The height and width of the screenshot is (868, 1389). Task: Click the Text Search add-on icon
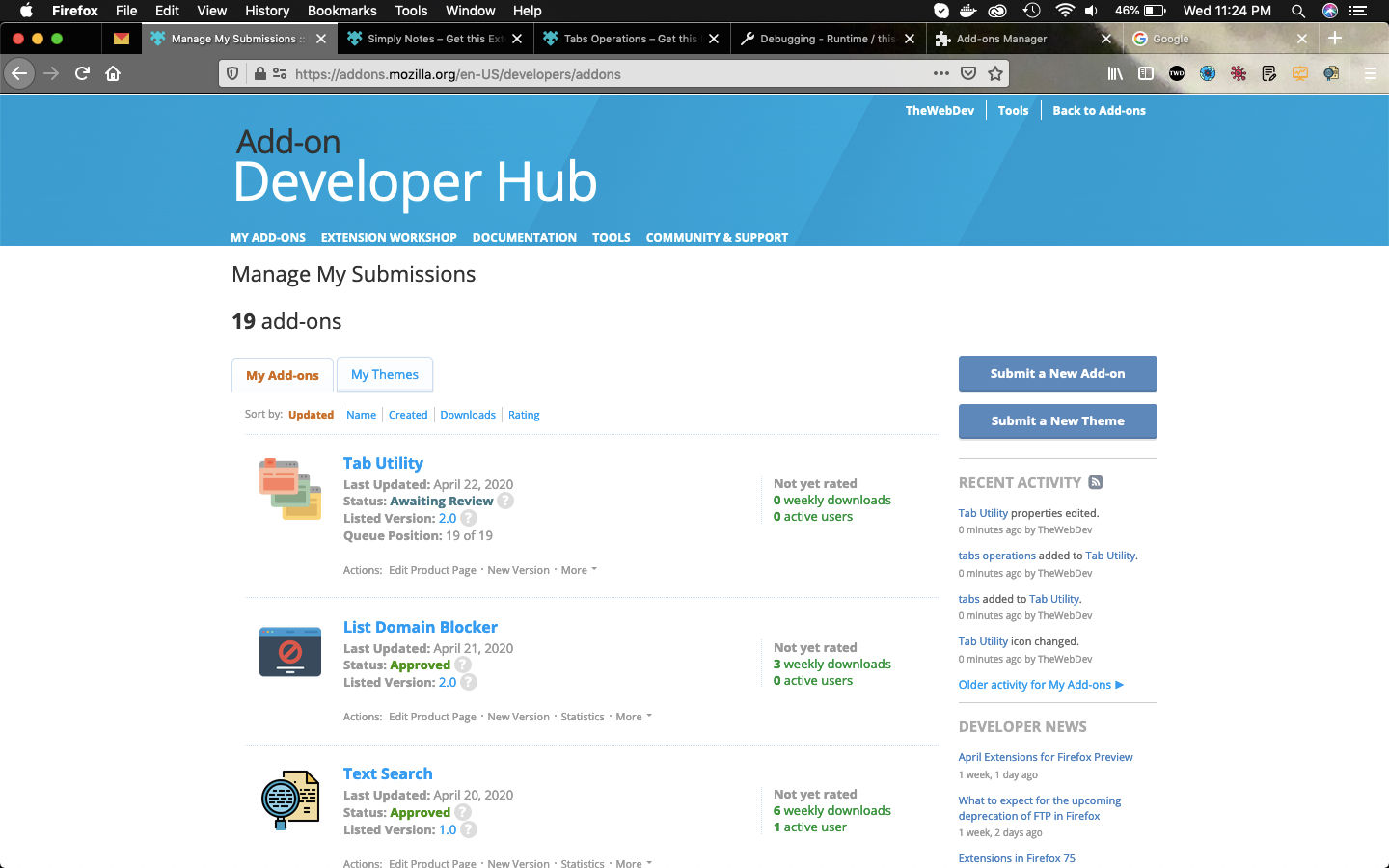290,800
